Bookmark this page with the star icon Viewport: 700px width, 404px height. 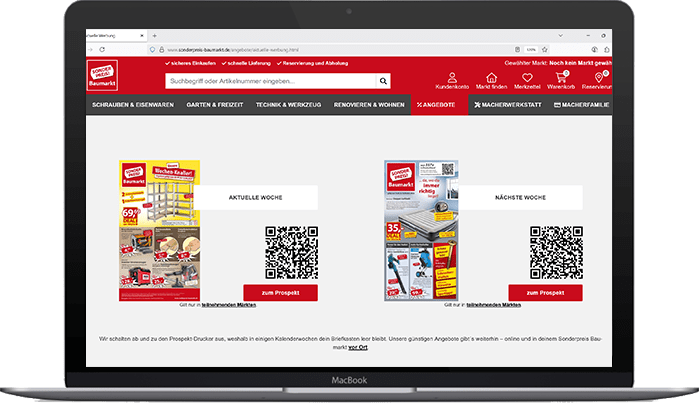(x=545, y=50)
